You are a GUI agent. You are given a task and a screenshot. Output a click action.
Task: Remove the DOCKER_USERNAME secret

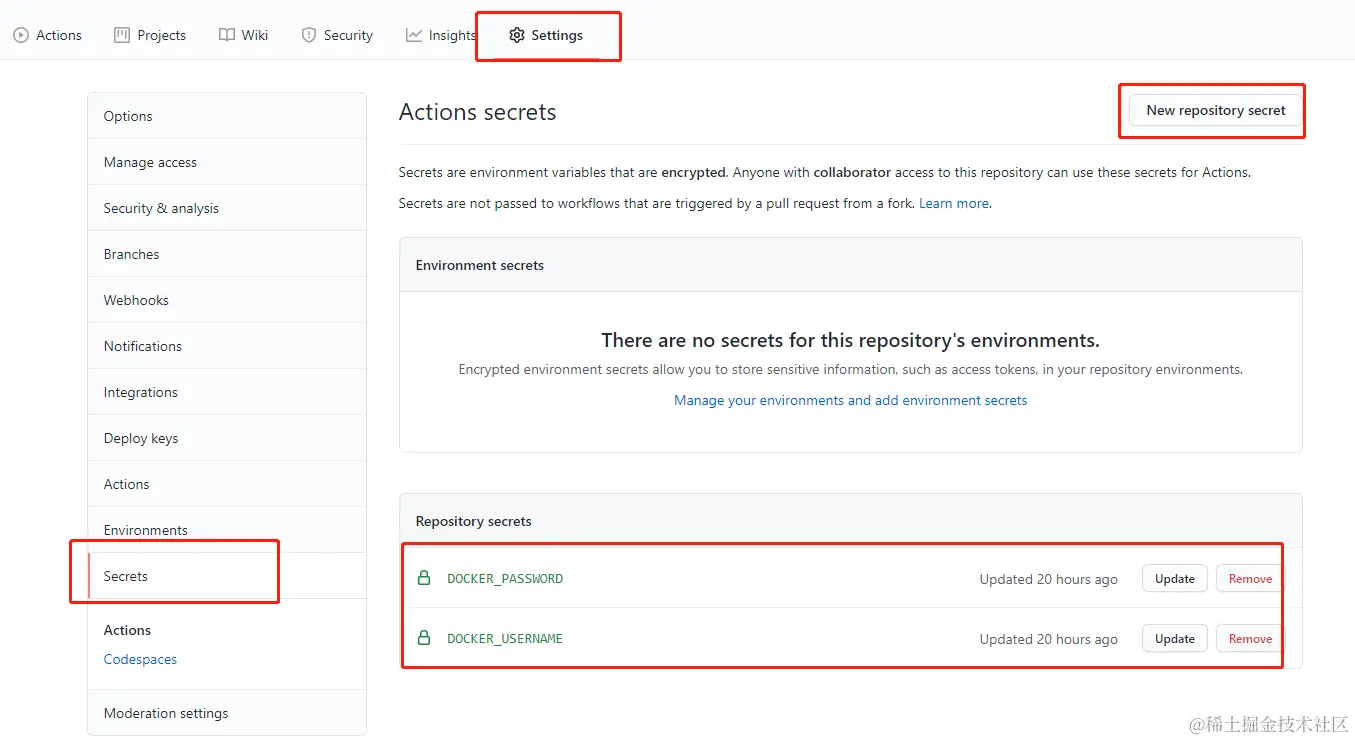[1250, 638]
